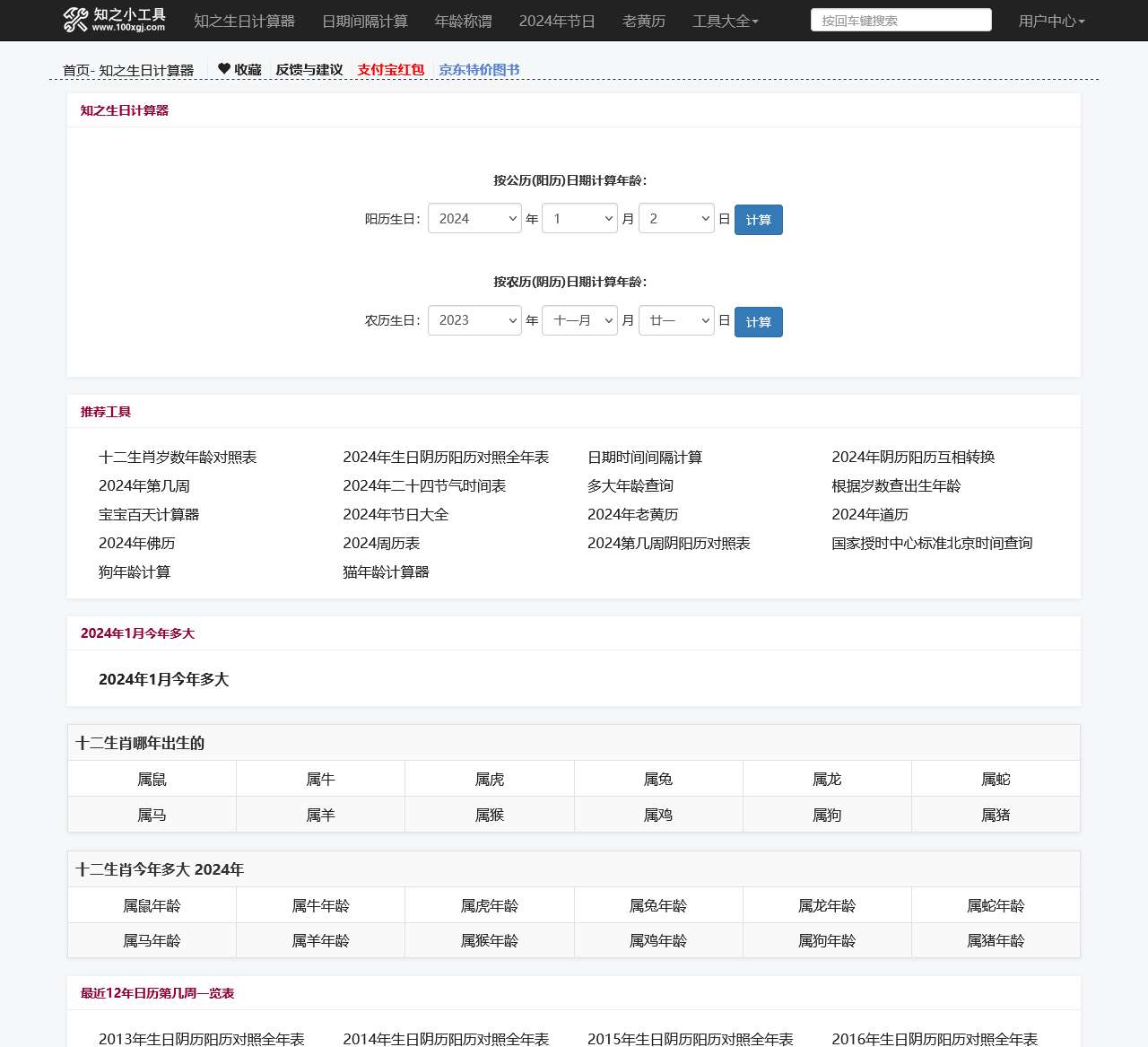Open the 多大年龄查询 link

[x=631, y=485]
